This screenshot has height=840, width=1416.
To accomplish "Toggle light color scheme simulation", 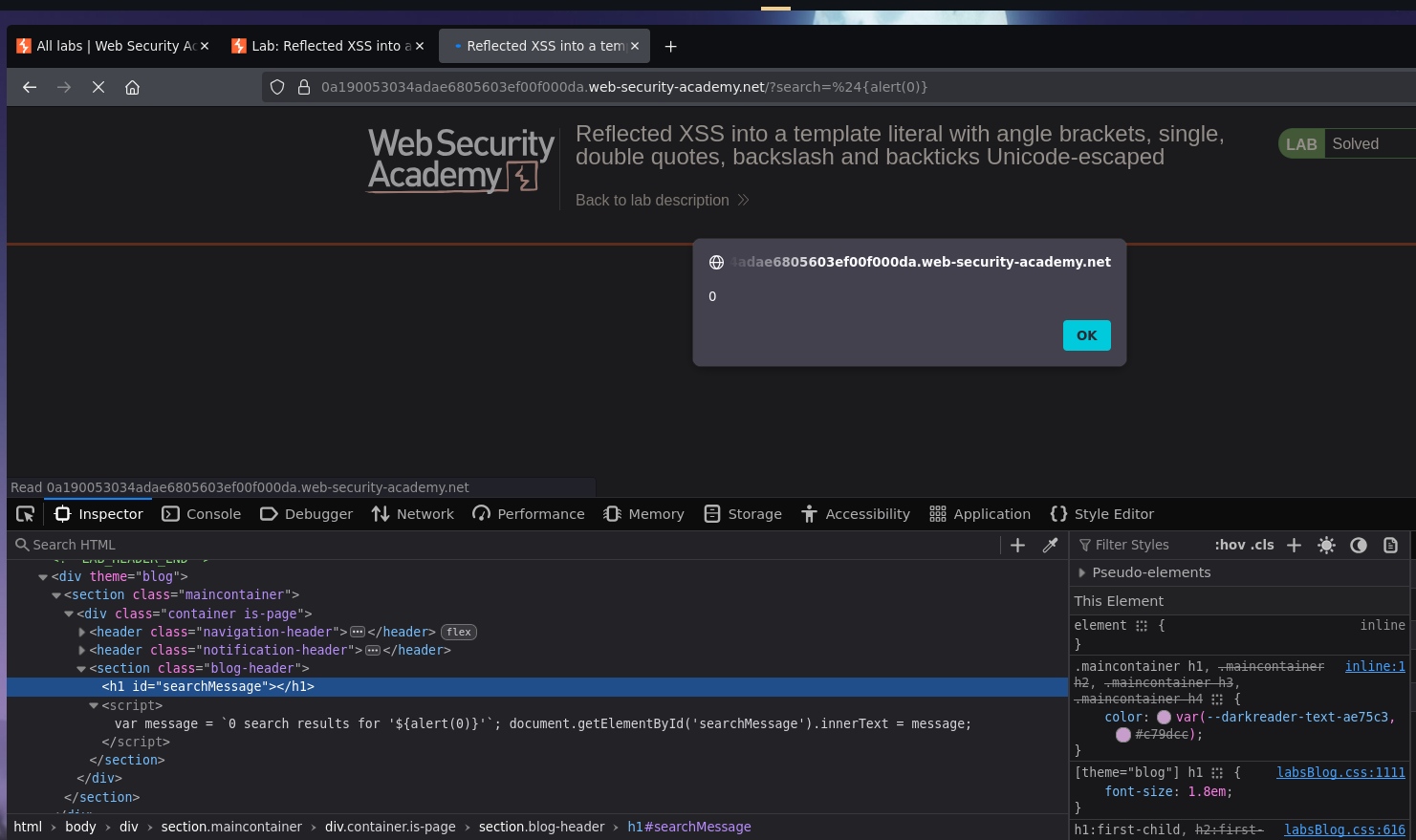I will 1326,545.
